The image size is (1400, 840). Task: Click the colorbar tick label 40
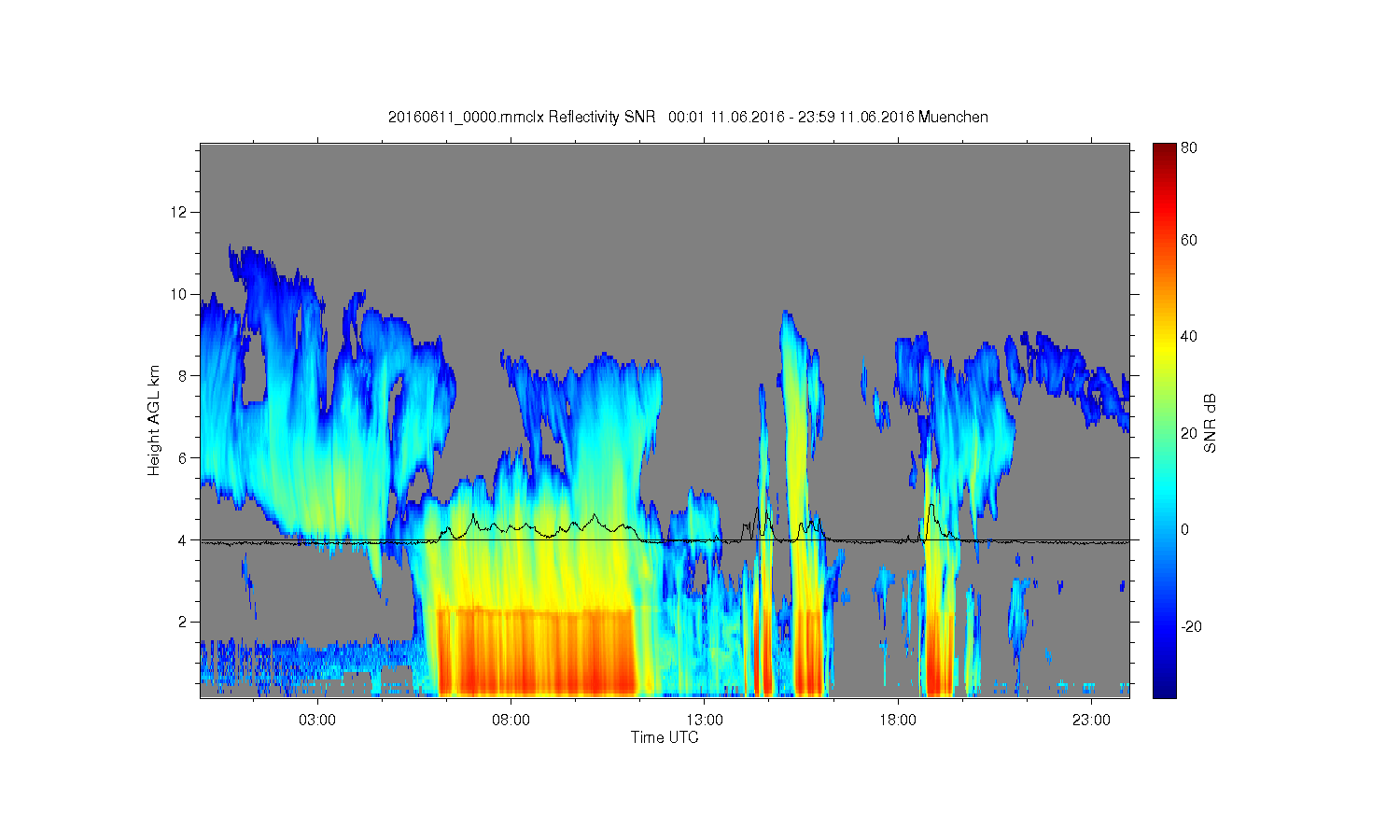pos(1189,336)
